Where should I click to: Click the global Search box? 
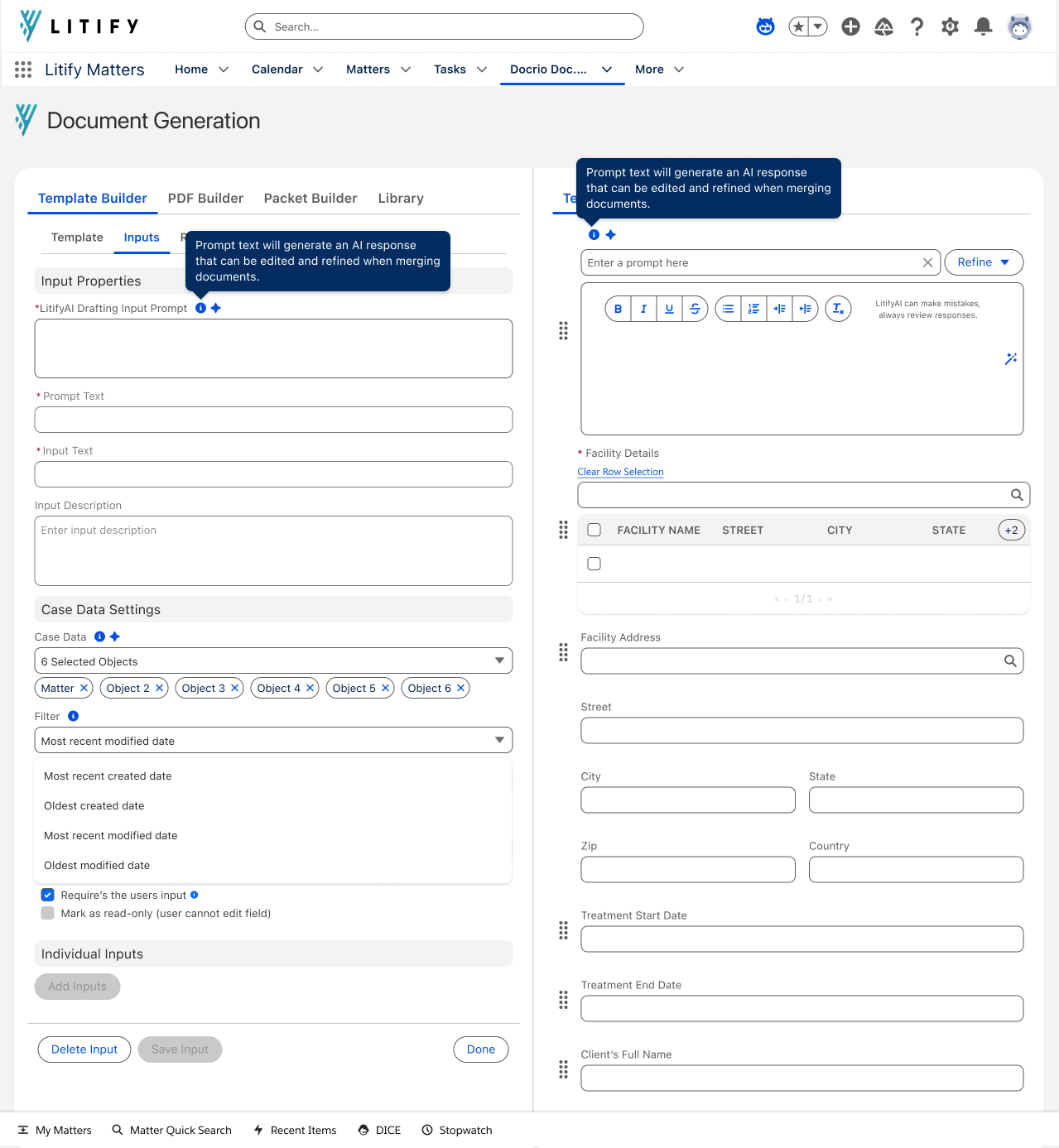tap(444, 26)
